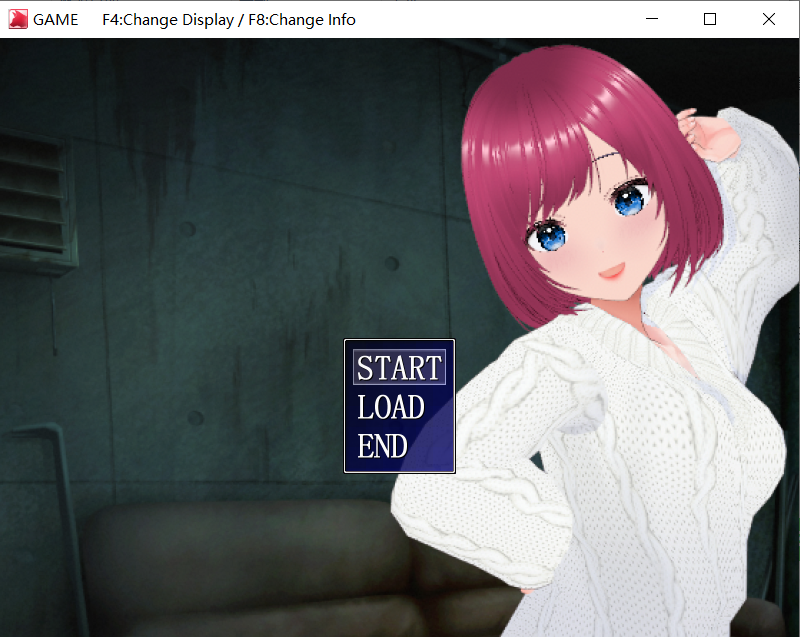Click the character's lower blue eye
The height and width of the screenshot is (637, 800).
point(548,236)
